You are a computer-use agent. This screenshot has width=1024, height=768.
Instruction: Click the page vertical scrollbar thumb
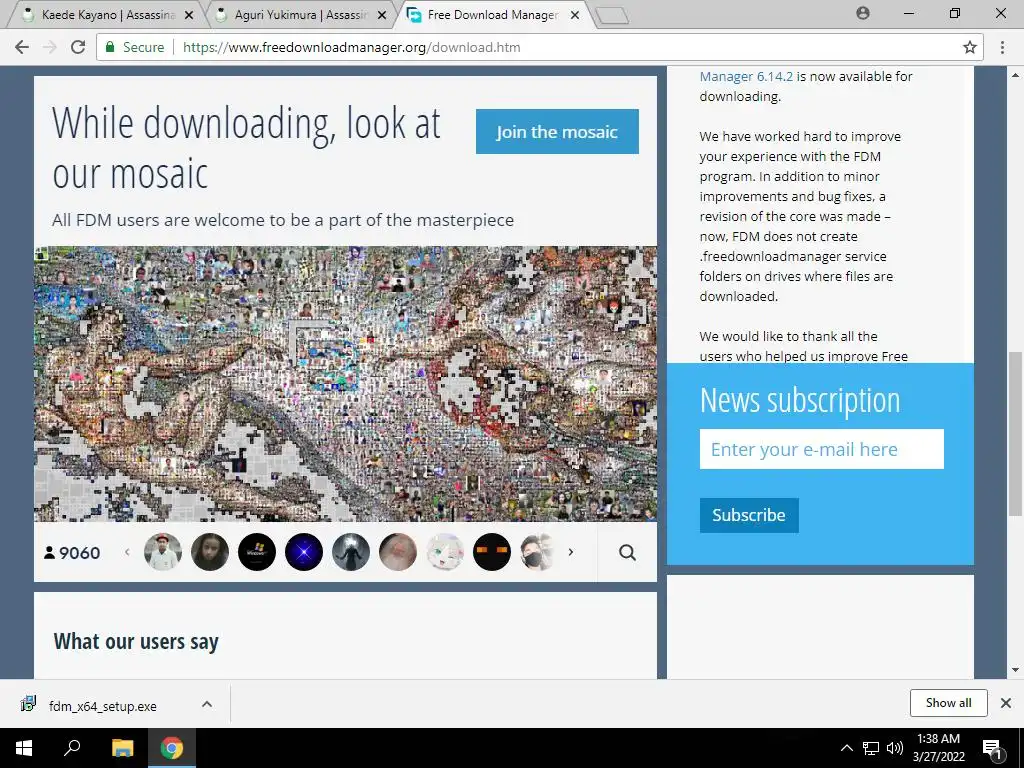coord(1015,434)
